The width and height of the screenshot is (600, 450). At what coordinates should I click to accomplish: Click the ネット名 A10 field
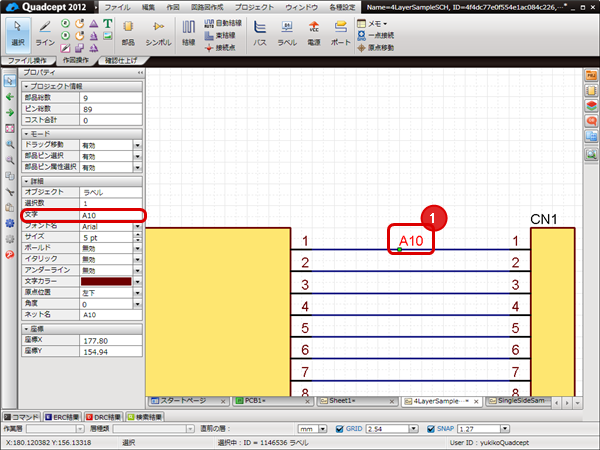111,315
